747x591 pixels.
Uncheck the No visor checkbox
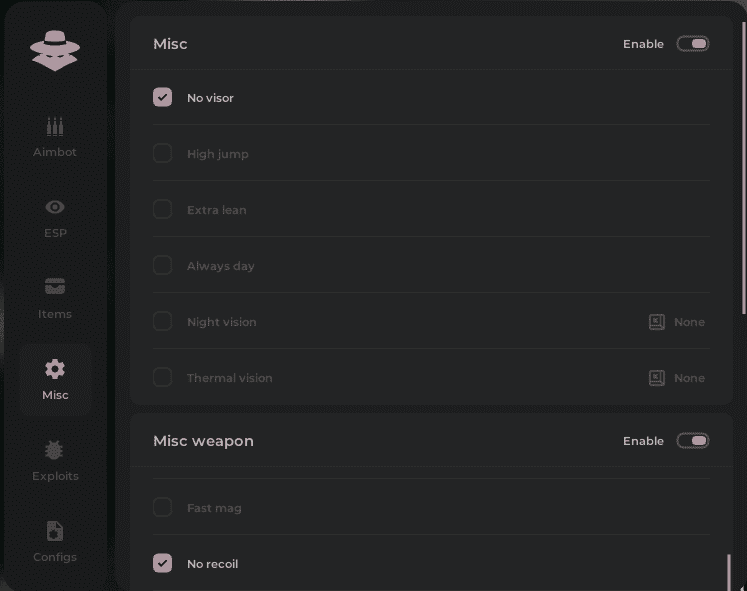(x=163, y=98)
